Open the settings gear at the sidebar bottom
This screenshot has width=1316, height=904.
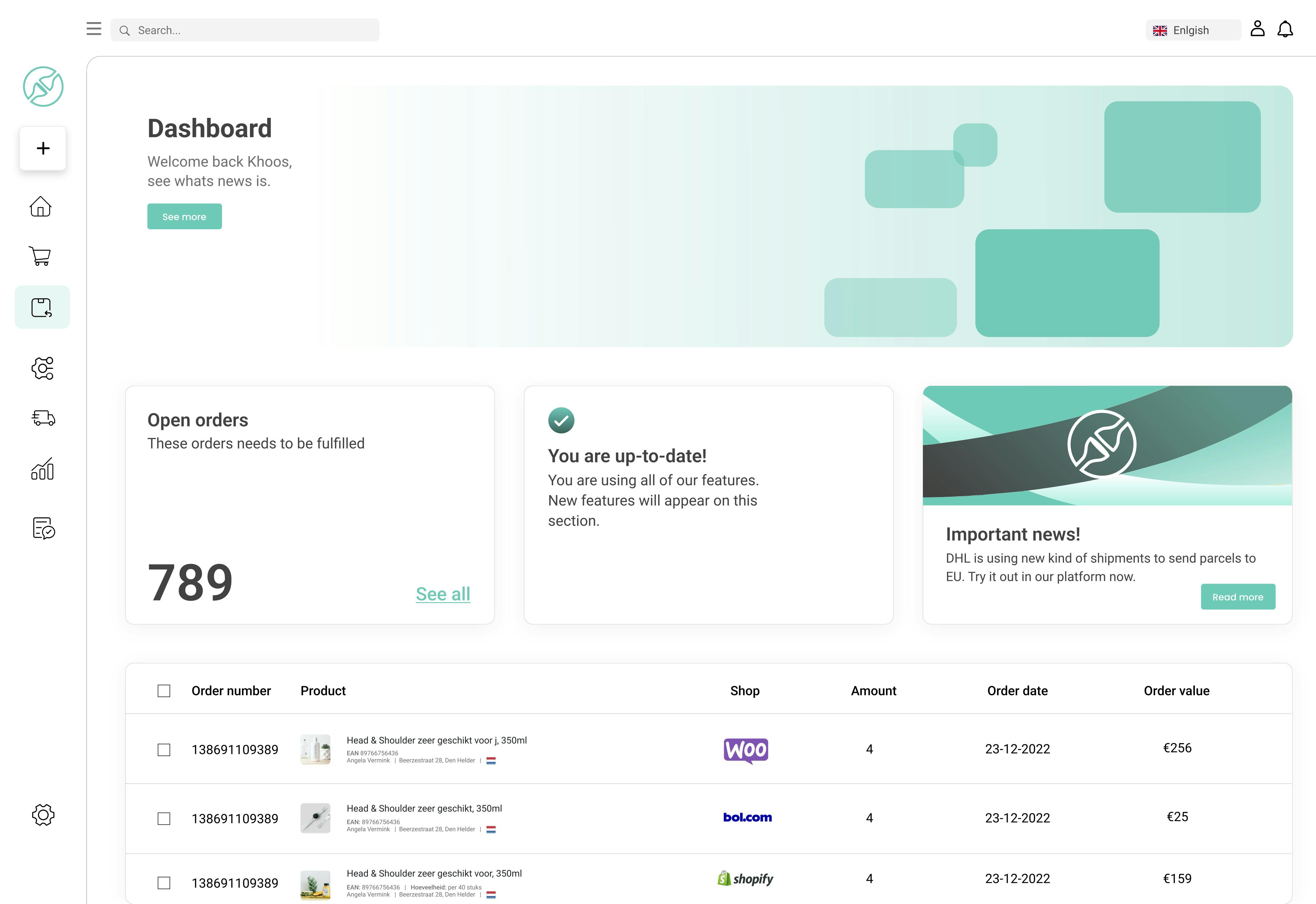[43, 814]
